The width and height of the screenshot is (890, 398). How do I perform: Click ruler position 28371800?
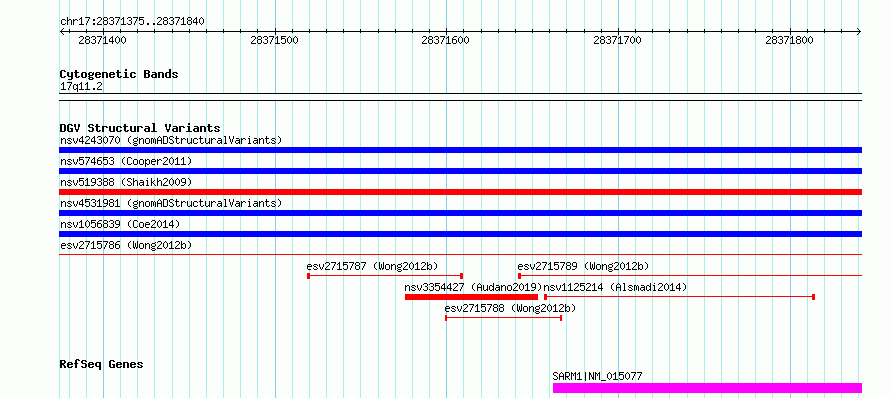point(790,40)
